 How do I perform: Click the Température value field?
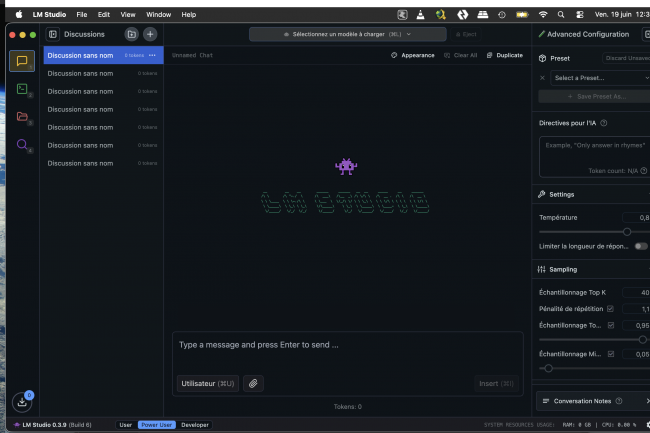(636, 218)
